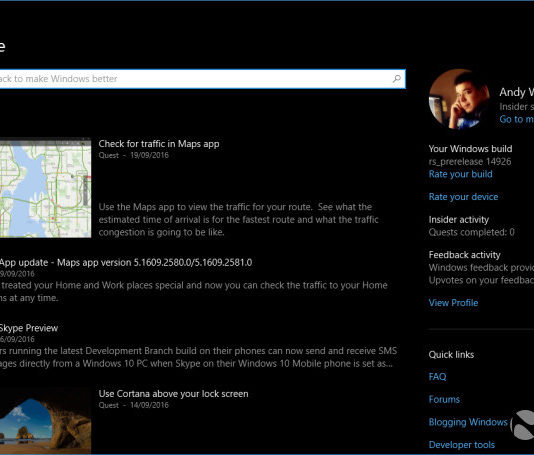The height and width of the screenshot is (455, 534).
Task: Open the Maps app version update announcement
Action: click(126, 263)
